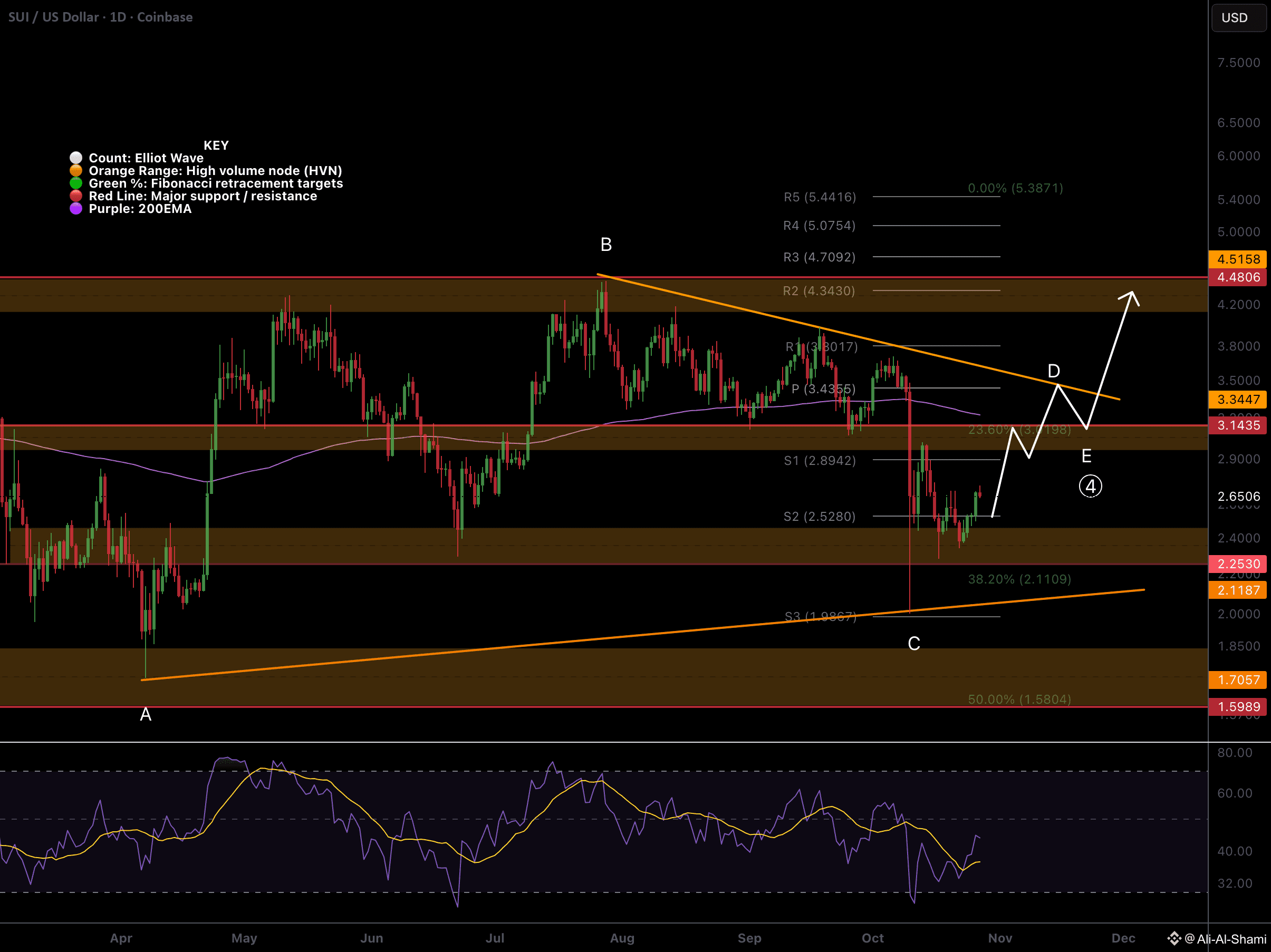Viewport: 1271px width, 952px height.
Task: Click the purple 200EMA legend circle
Action: 76,208
